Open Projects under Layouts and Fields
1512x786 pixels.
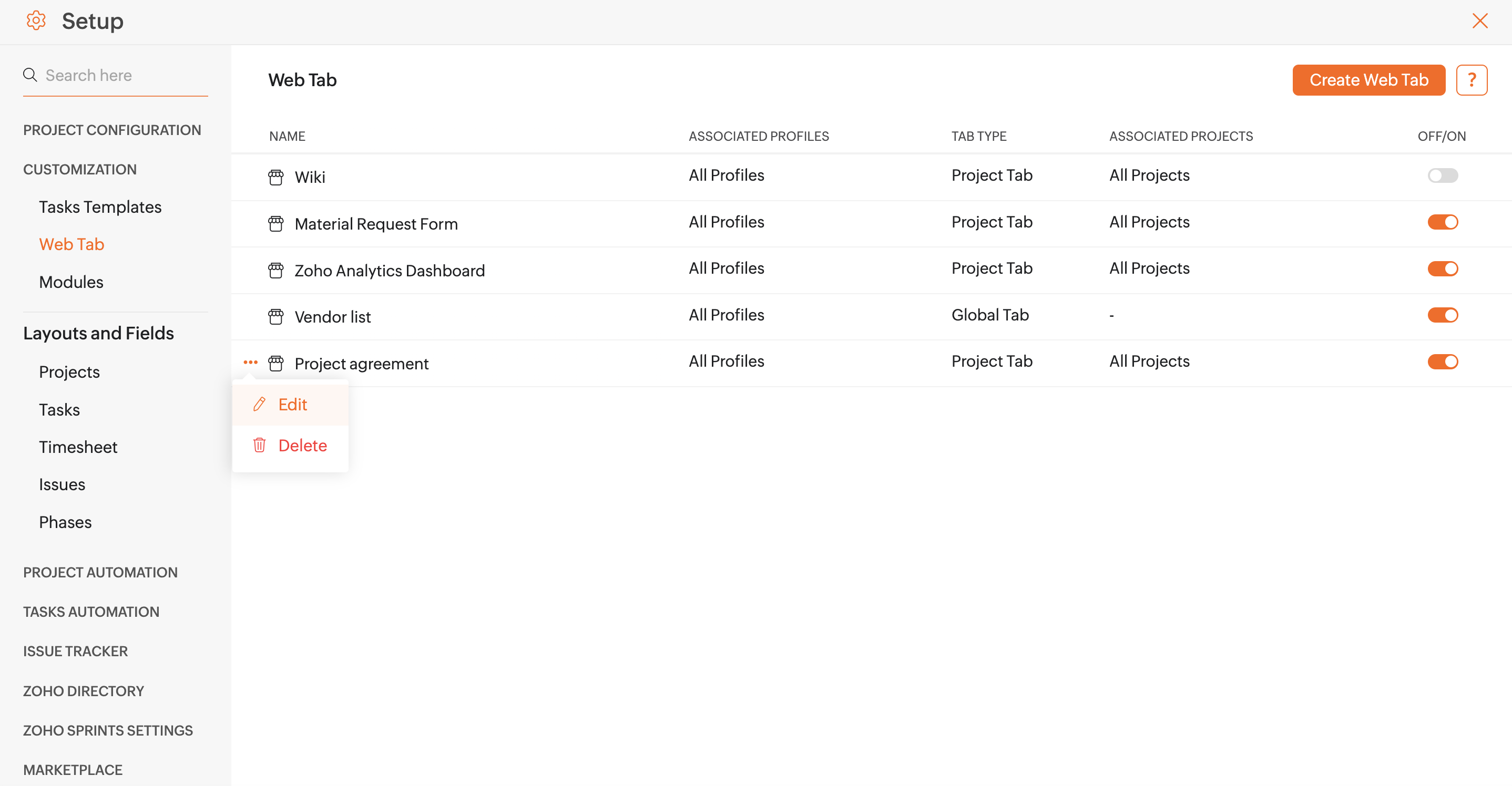(69, 372)
